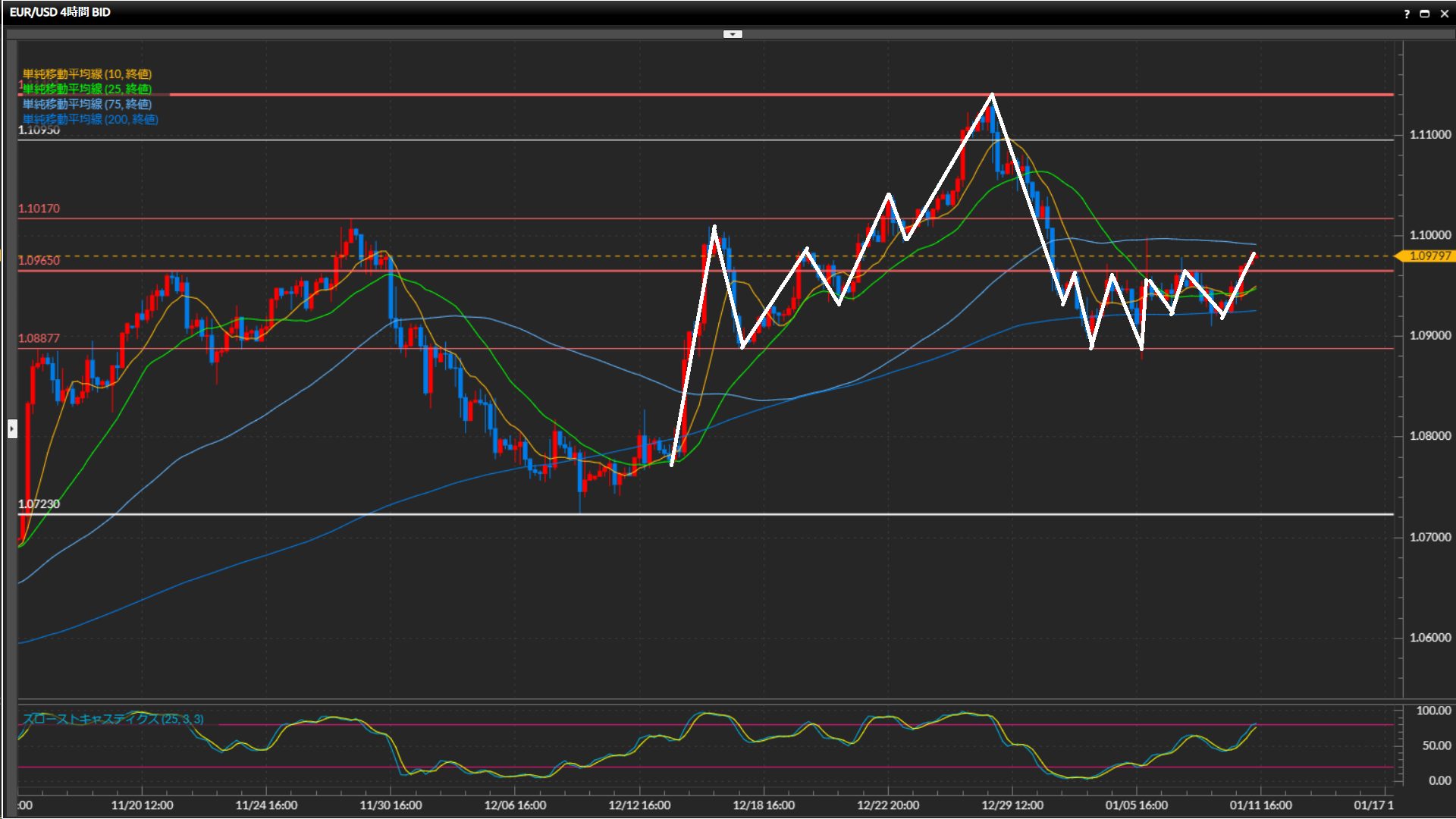Close the EUR/USD chart window
This screenshot has height=819, width=1456.
click(1444, 14)
